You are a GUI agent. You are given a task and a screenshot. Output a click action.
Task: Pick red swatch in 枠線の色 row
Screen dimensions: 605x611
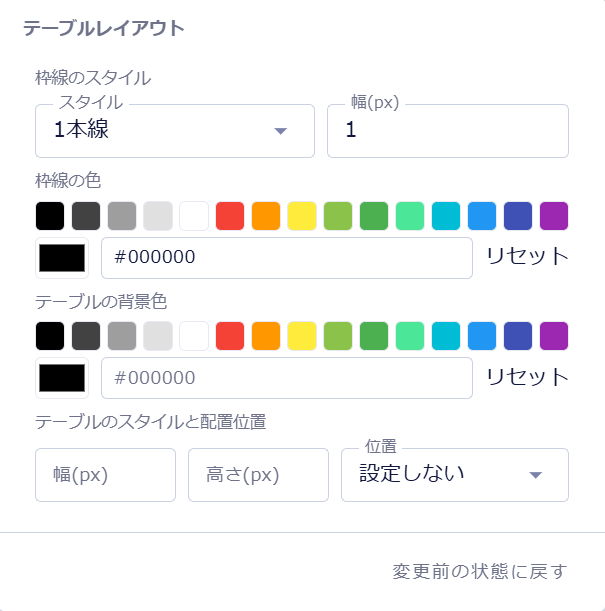point(230,216)
